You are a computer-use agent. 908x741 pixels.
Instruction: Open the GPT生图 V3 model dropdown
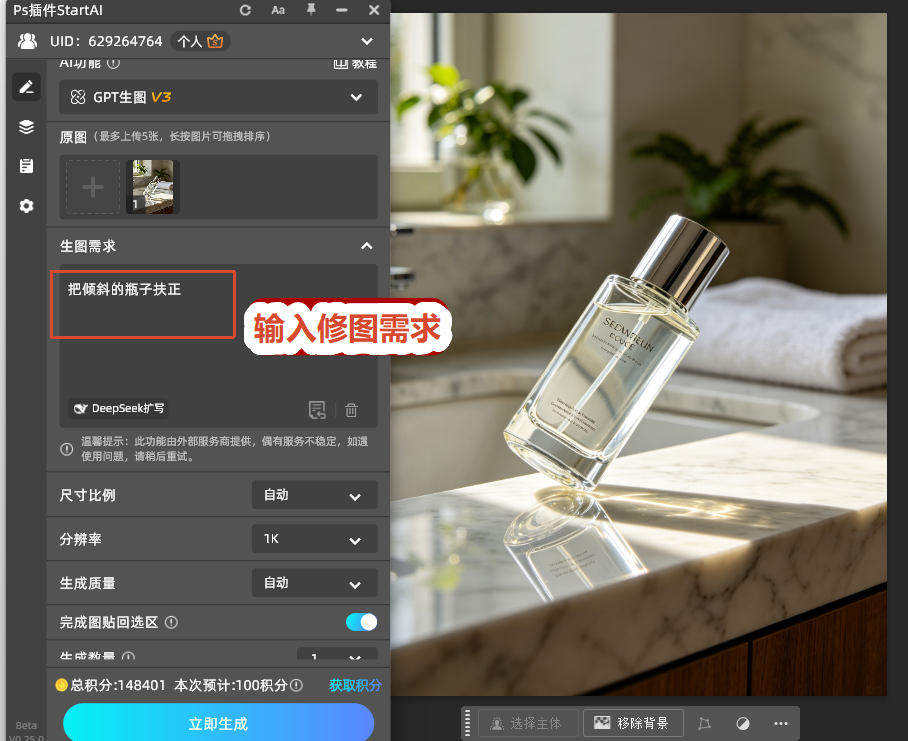click(218, 97)
